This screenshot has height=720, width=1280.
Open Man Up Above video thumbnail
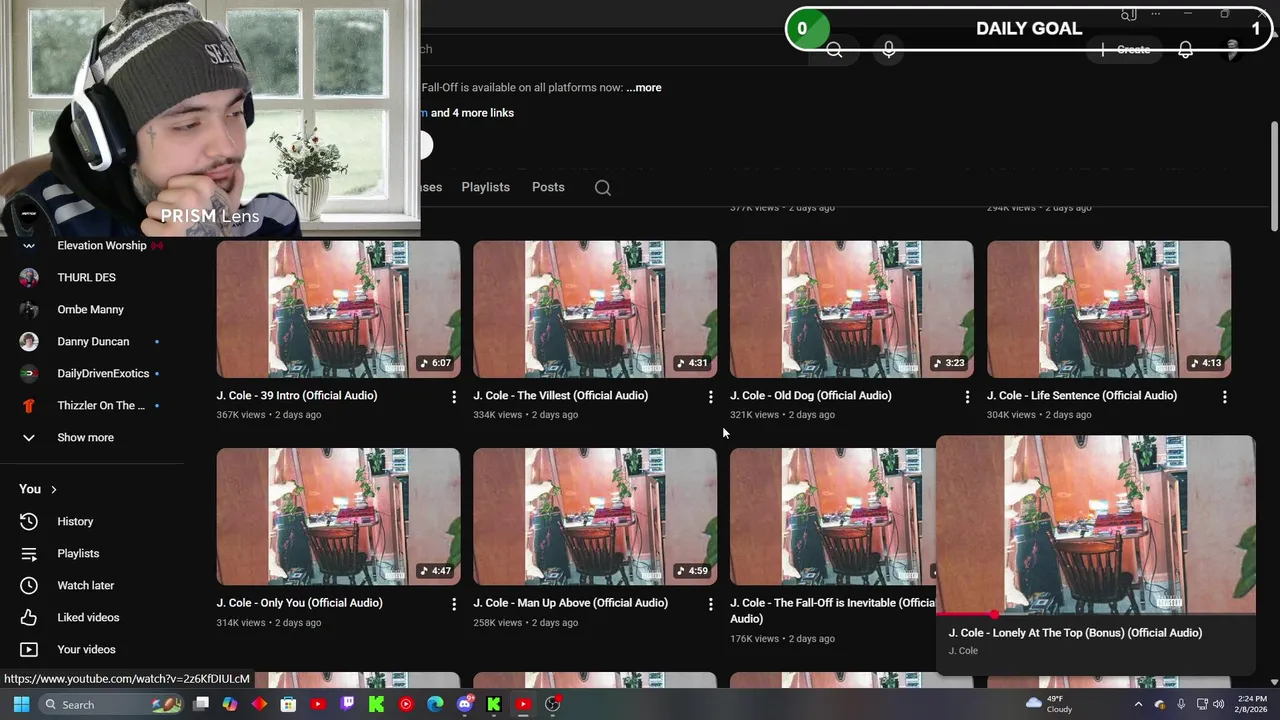tap(595, 516)
